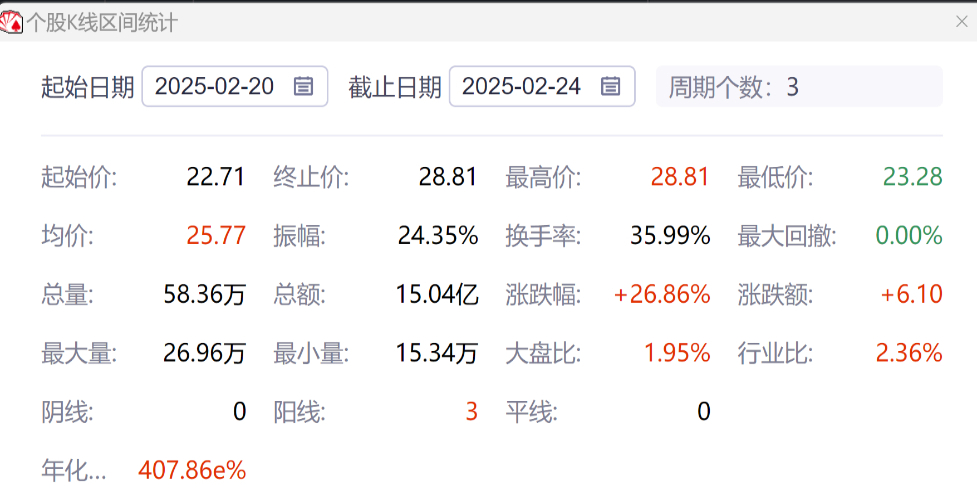Image resolution: width=977 pixels, height=500 pixels.
Task: Select the 周期个数 box showing 3
Action: pos(798,87)
